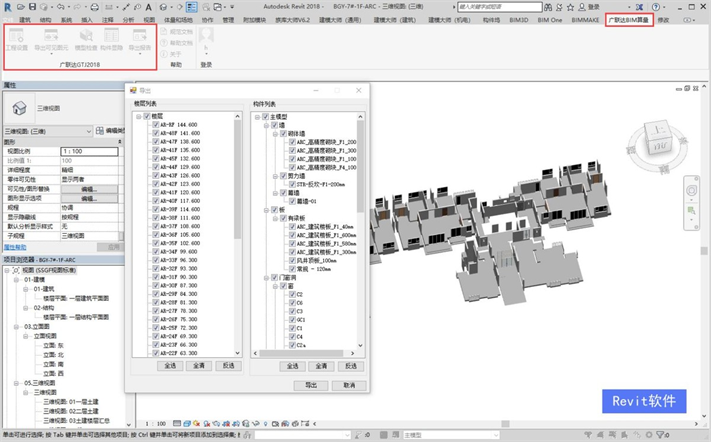This screenshot has height=442, width=711.
Task: Click the floor list vertical scrollbar
Action: click(x=238, y=179)
